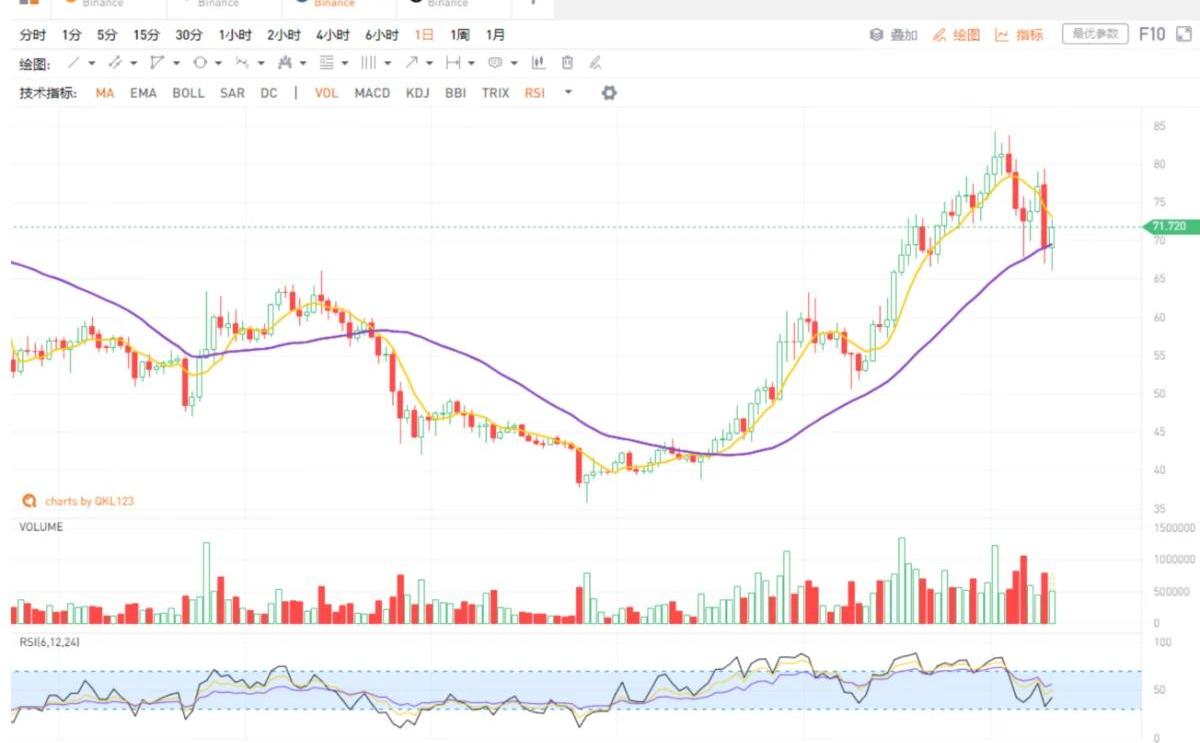1200x743 pixels.
Task: Click the 最优参数 button
Action: [x=1095, y=35]
